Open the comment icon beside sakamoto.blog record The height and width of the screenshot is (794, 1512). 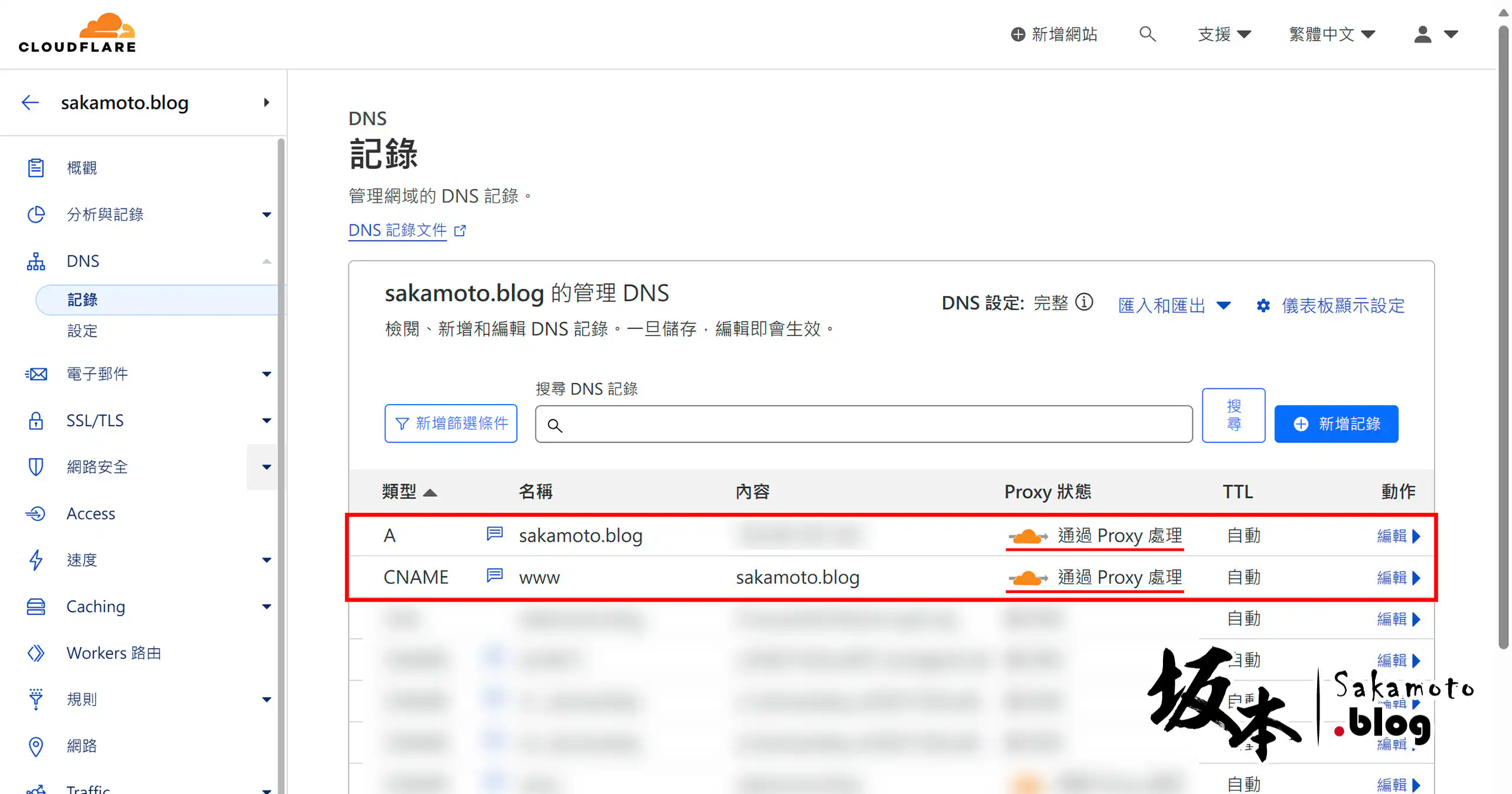click(x=494, y=533)
